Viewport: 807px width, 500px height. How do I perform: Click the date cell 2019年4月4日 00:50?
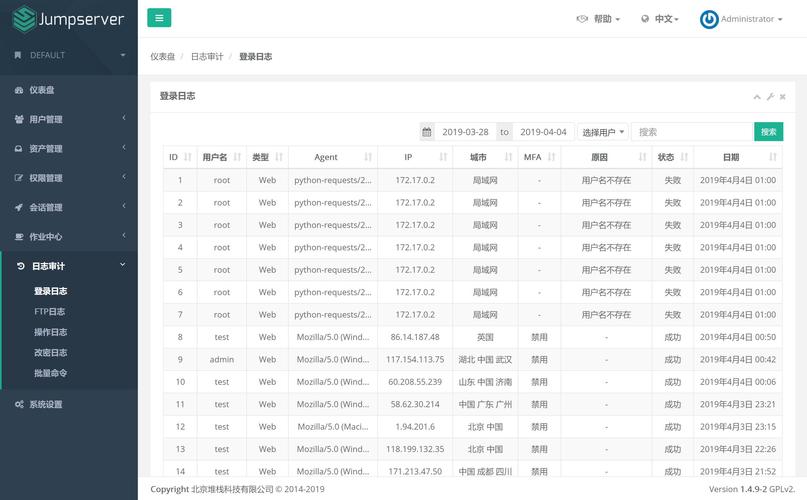[738, 337]
